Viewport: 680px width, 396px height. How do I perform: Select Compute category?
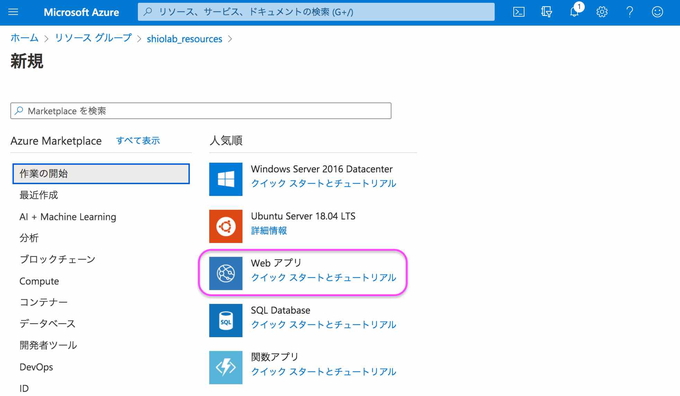pos(39,281)
